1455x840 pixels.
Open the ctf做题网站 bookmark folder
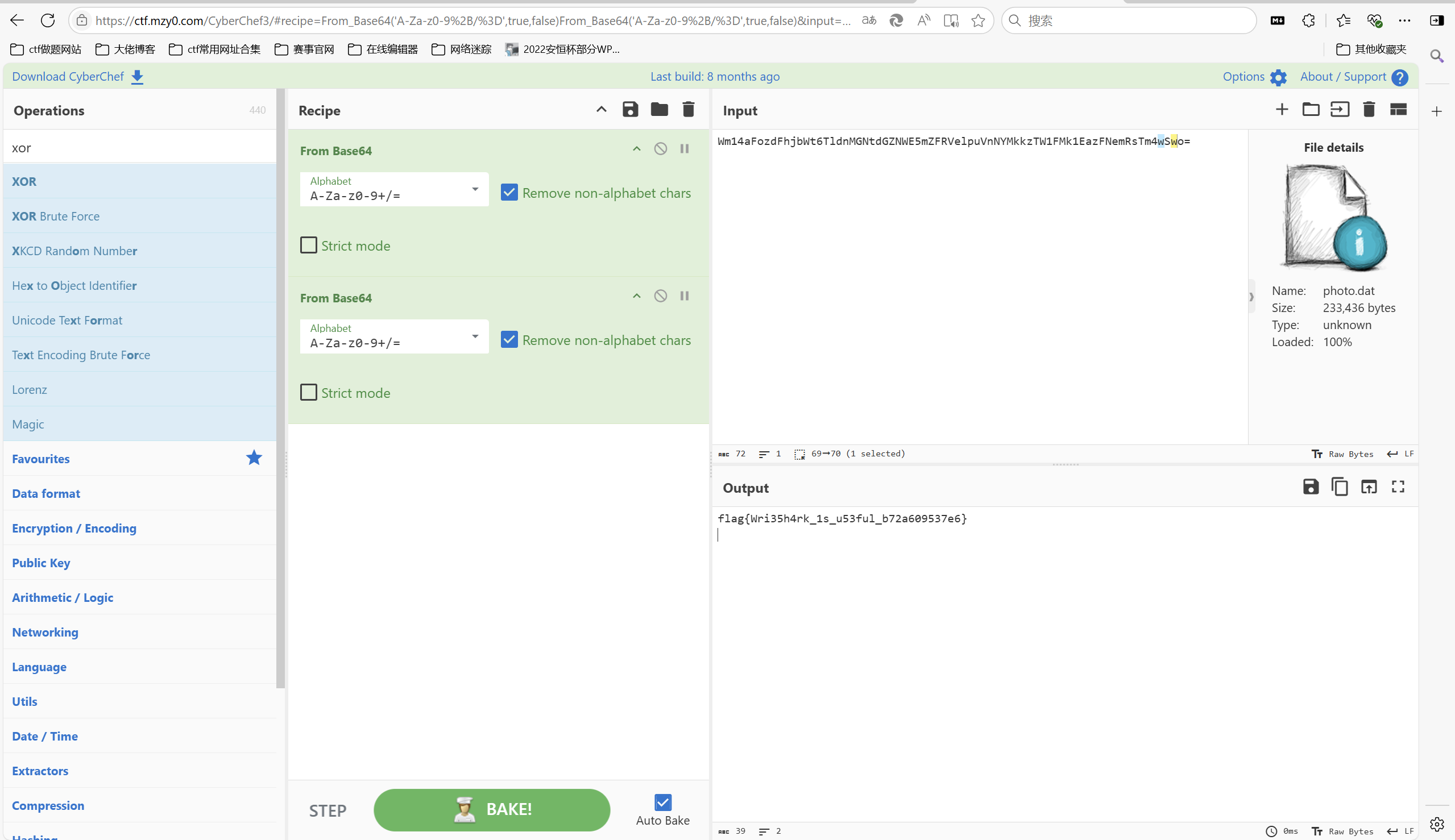46,49
